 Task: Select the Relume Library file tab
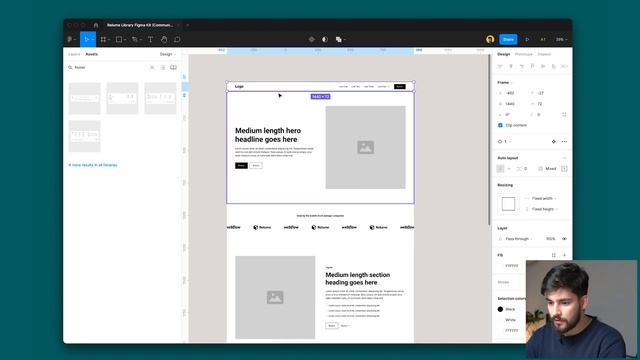click(x=140, y=25)
